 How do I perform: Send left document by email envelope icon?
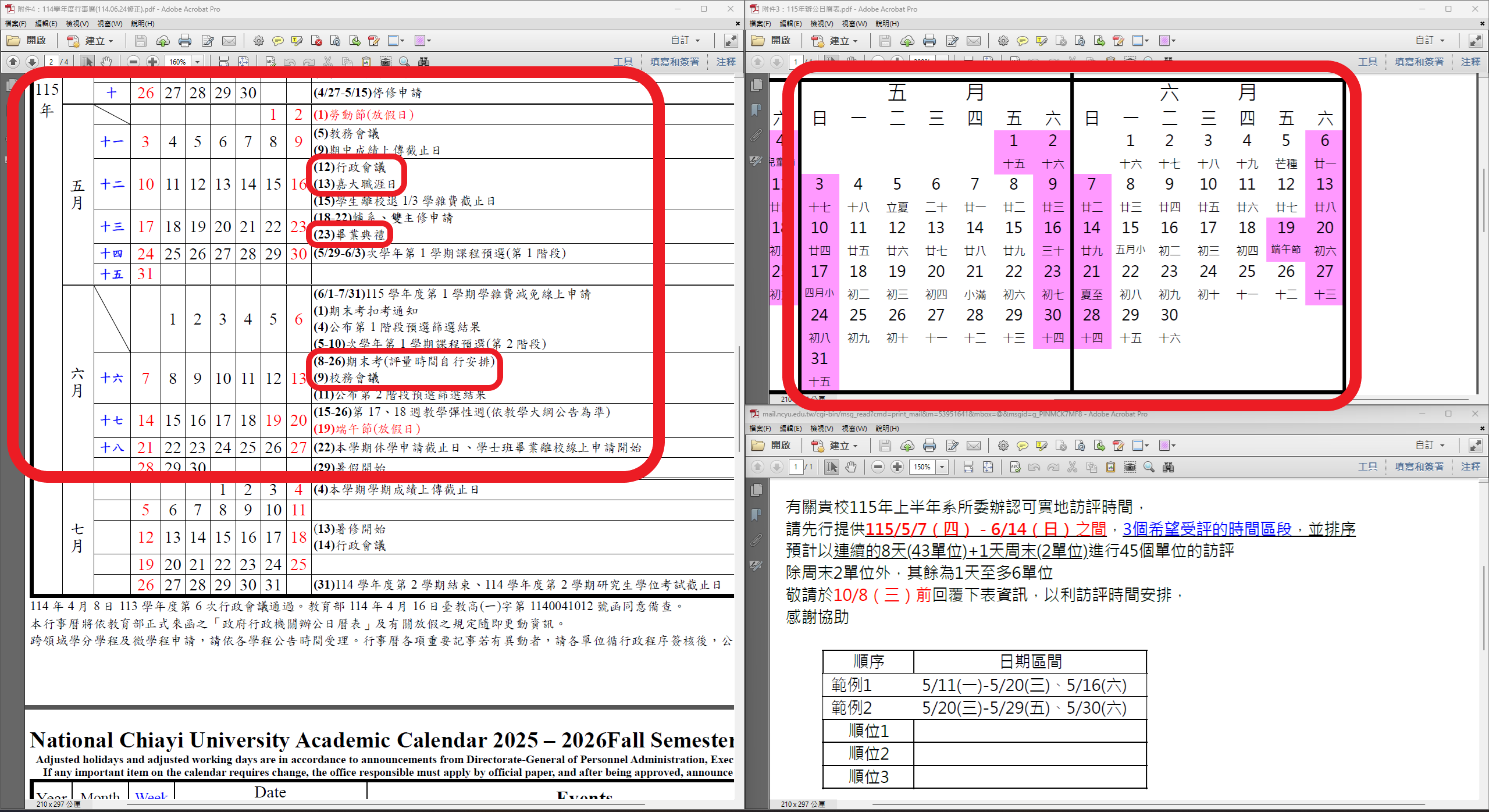pos(230,41)
